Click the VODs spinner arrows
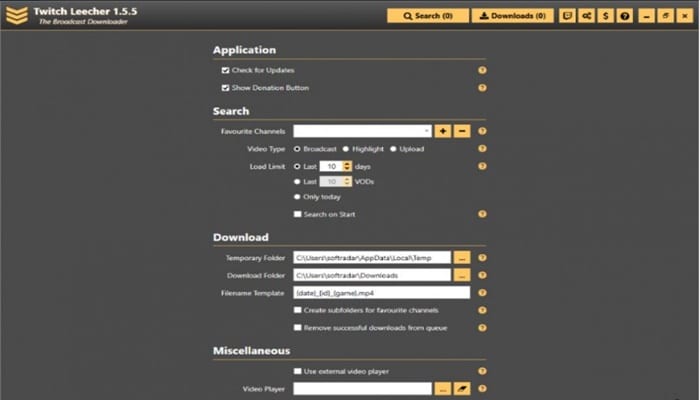This screenshot has height=400, width=700. tap(347, 181)
